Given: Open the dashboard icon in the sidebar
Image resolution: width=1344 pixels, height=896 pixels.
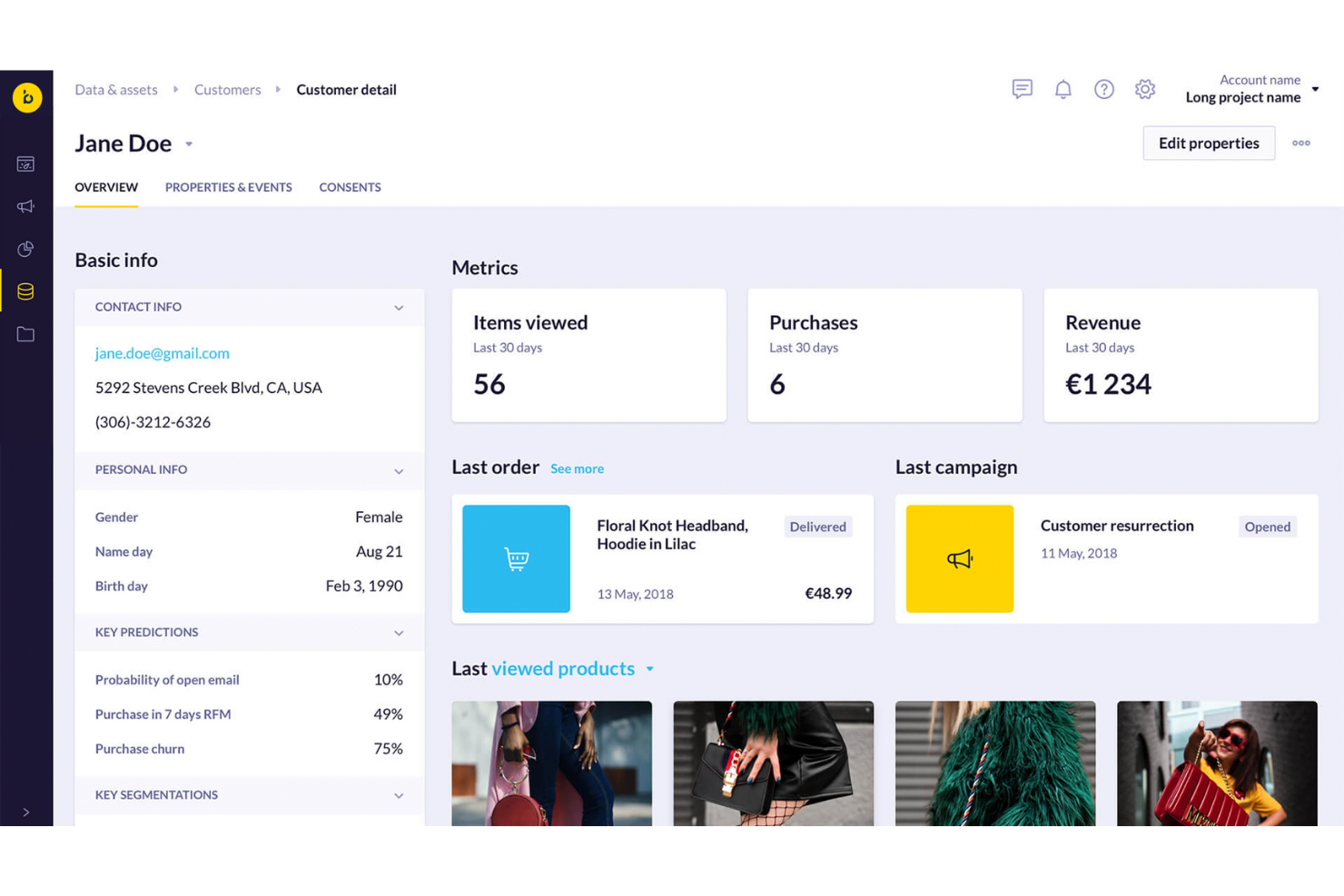Looking at the screenshot, I should click(x=26, y=163).
